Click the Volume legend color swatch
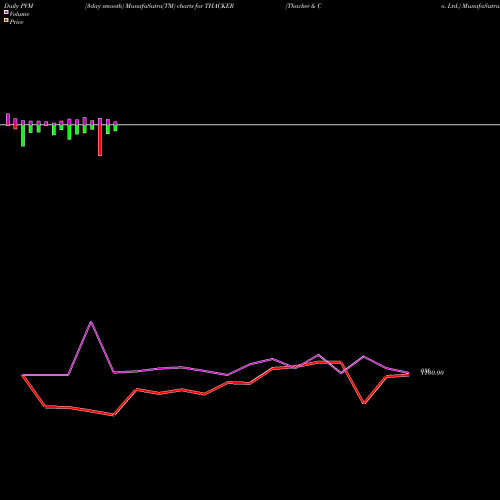Image resolution: width=500 pixels, height=500 pixels. click(x=6, y=12)
